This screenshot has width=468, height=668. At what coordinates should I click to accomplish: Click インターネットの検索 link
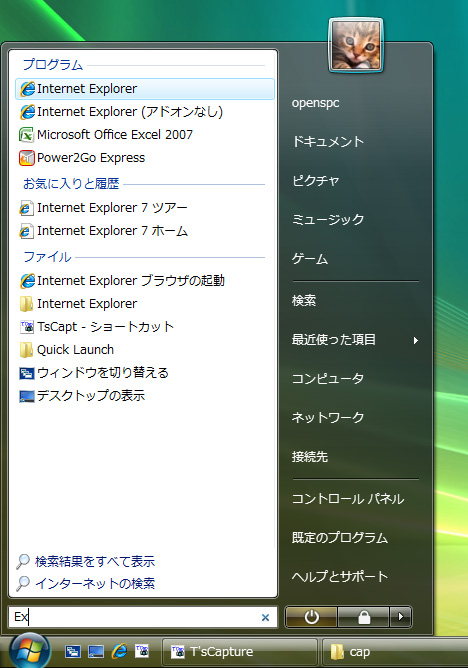click(95, 583)
